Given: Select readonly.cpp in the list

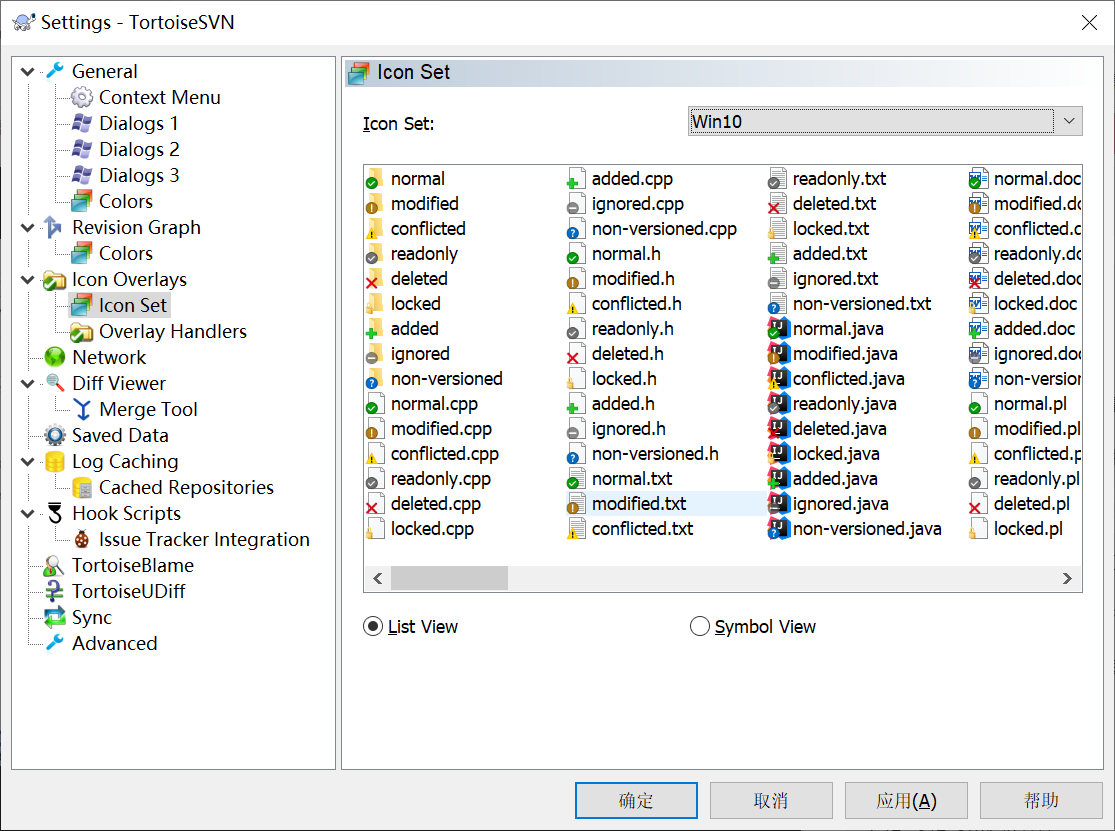Looking at the screenshot, I should tap(441, 479).
